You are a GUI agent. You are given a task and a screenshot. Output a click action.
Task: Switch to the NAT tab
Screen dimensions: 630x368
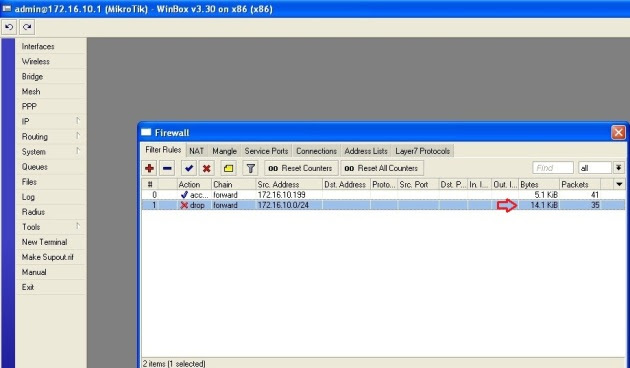tap(196, 151)
